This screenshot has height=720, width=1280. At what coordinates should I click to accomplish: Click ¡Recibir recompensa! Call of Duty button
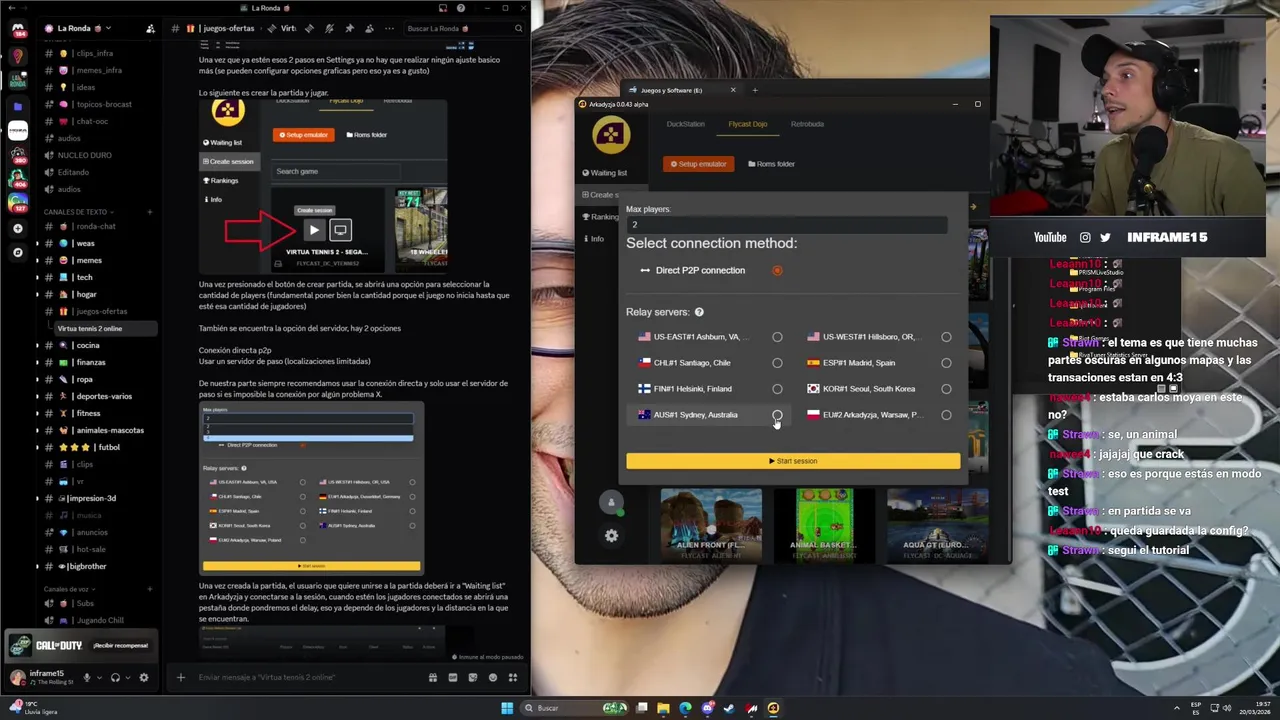tap(120, 645)
